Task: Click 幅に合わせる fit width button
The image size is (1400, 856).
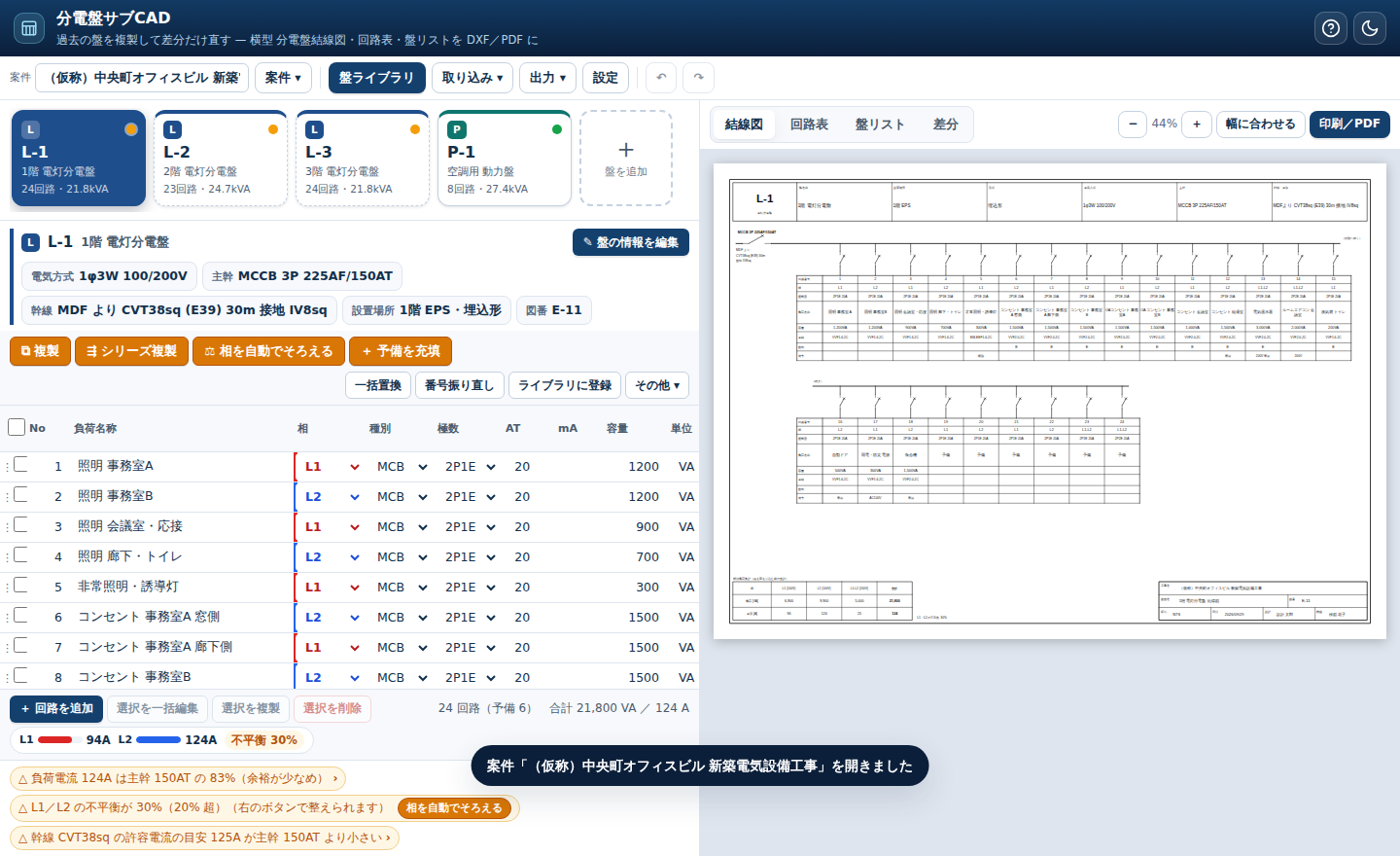Action: point(1260,125)
